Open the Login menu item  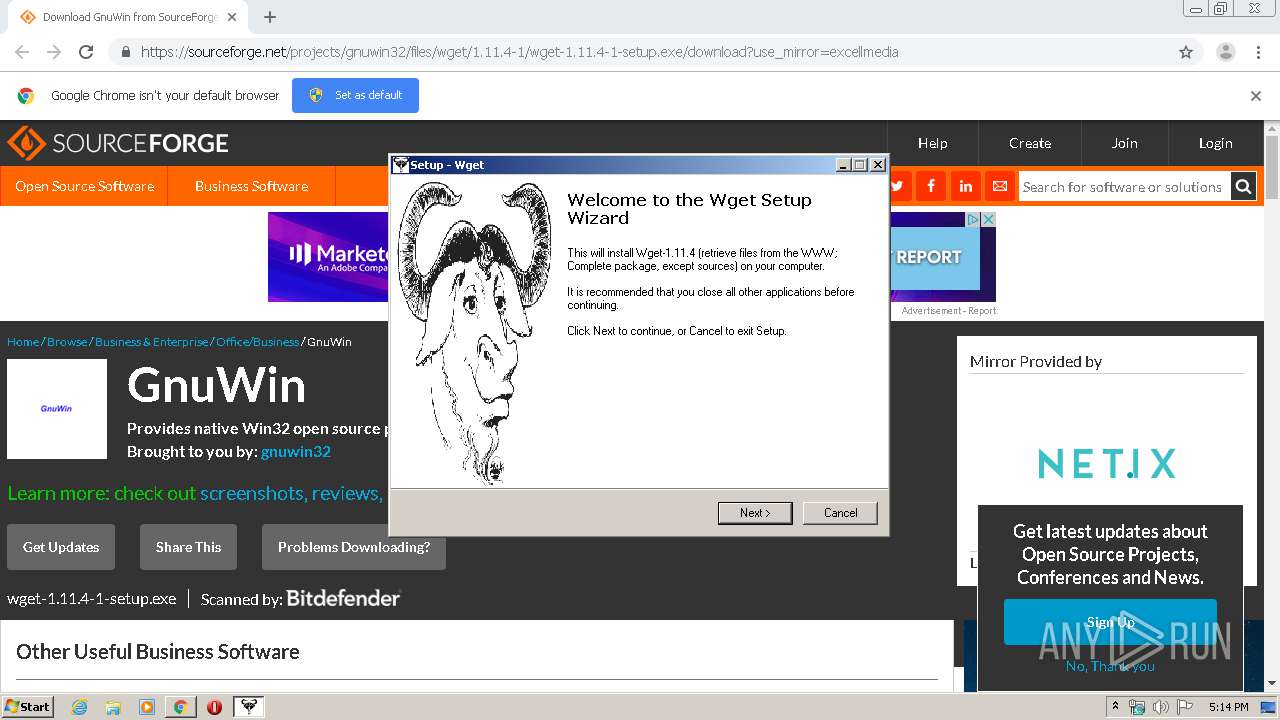coord(1216,143)
